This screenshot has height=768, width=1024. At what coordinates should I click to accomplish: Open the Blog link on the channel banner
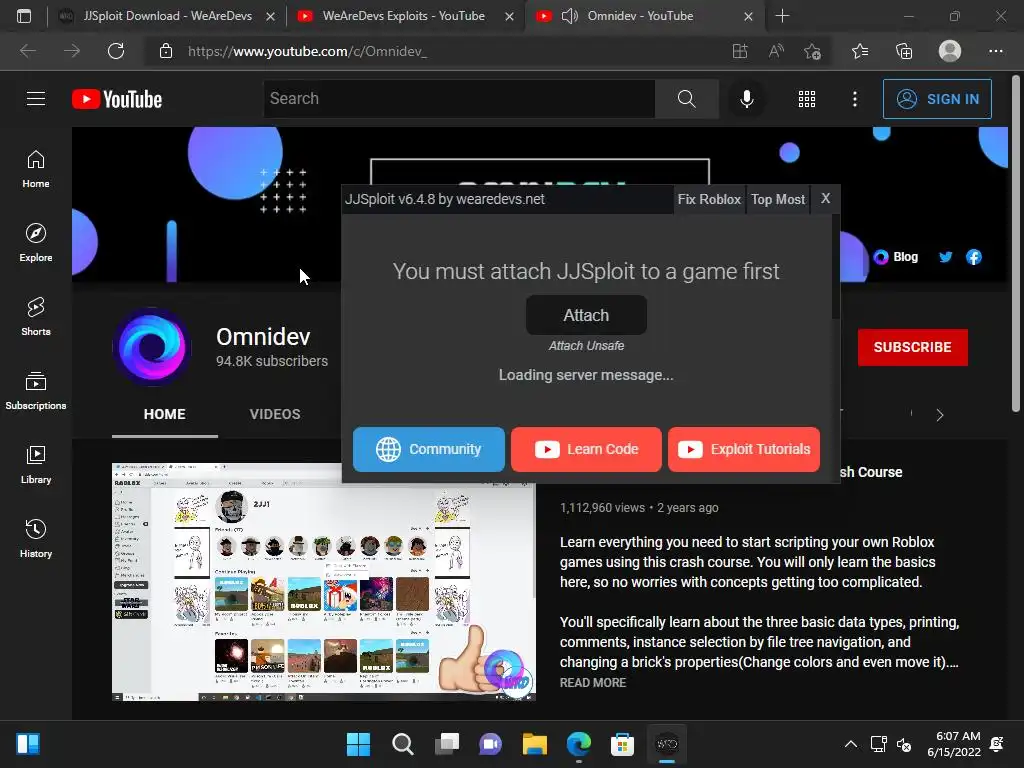point(896,257)
